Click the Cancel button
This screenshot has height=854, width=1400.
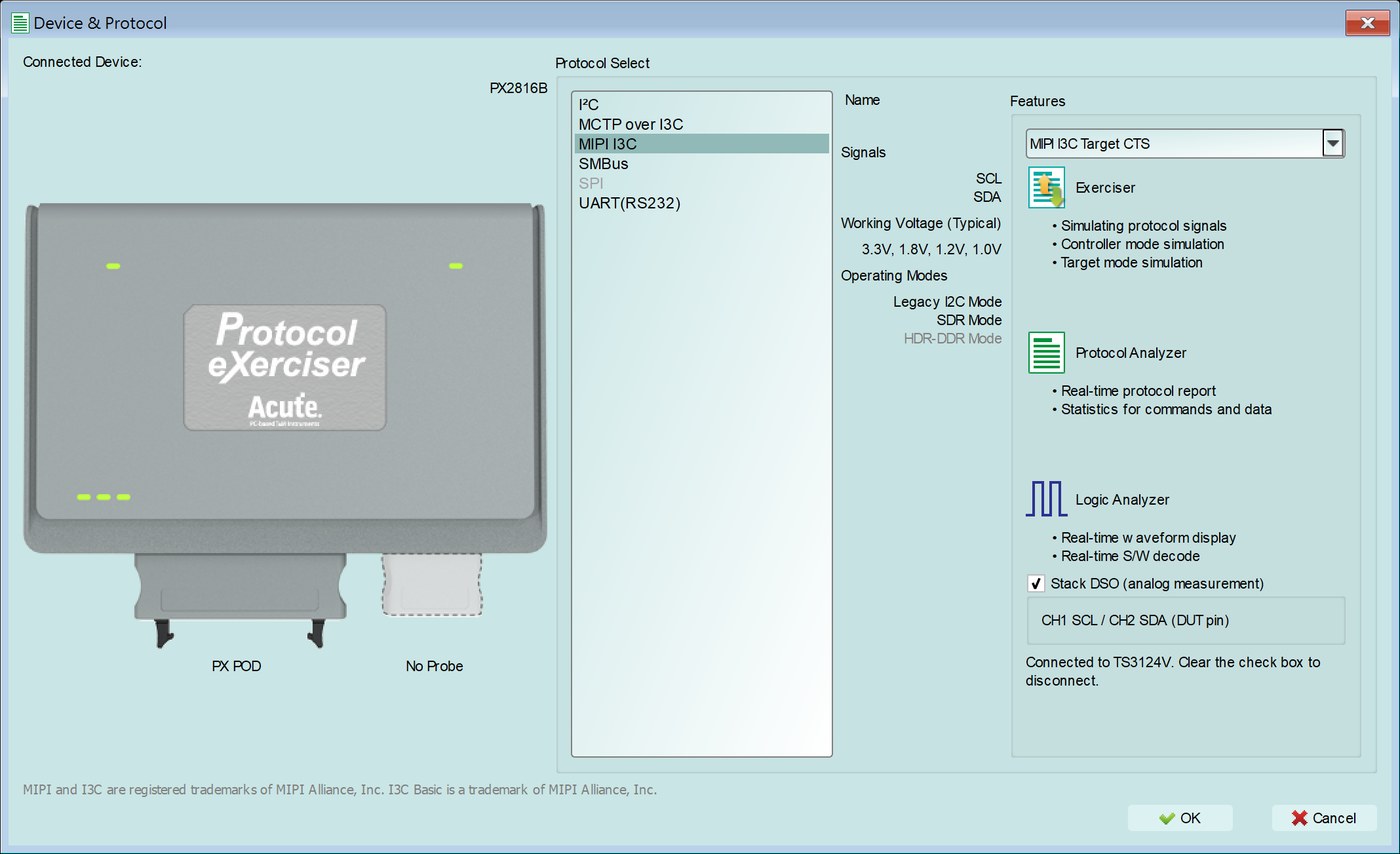1324,818
